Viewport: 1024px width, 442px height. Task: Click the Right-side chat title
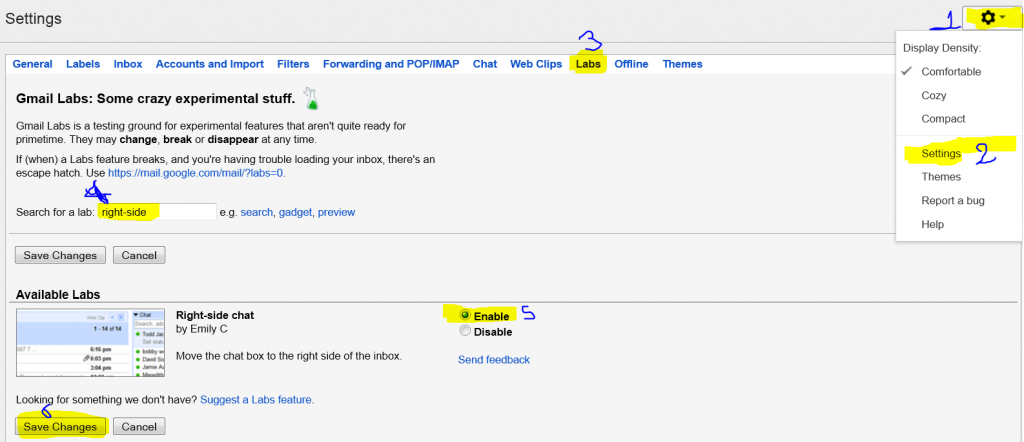pos(215,315)
